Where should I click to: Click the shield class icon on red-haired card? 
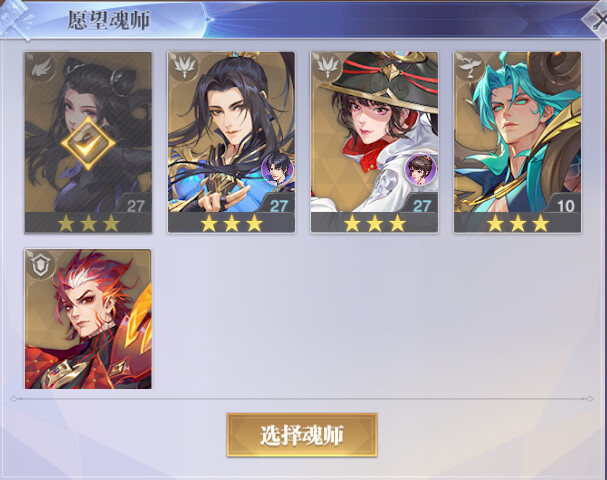[x=41, y=265]
